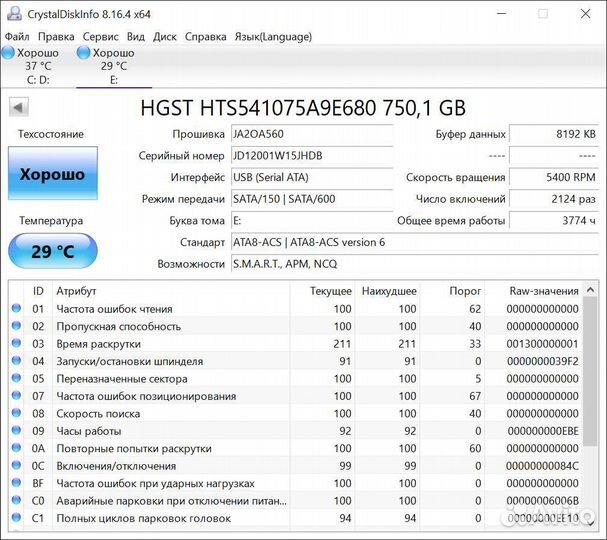Select row Частота ошибок позиционирования
607x540 pixels.
[x=296, y=396]
